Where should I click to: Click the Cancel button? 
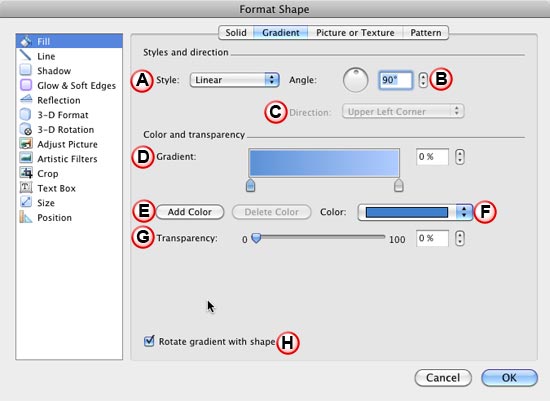[x=443, y=378]
